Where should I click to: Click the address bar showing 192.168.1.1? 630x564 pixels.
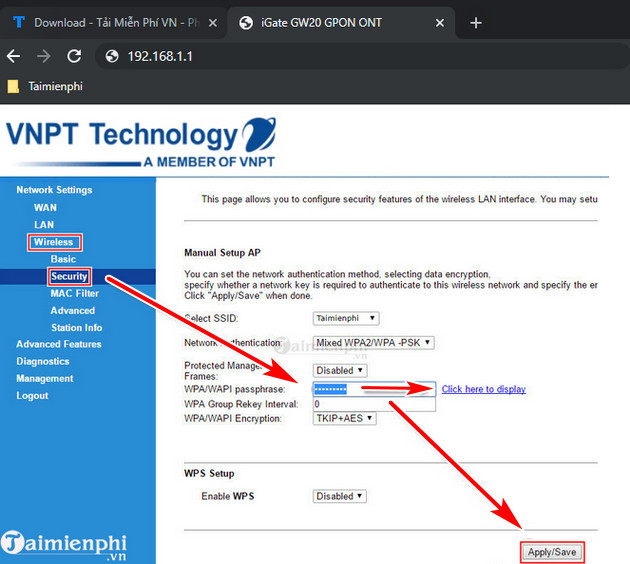click(362, 56)
